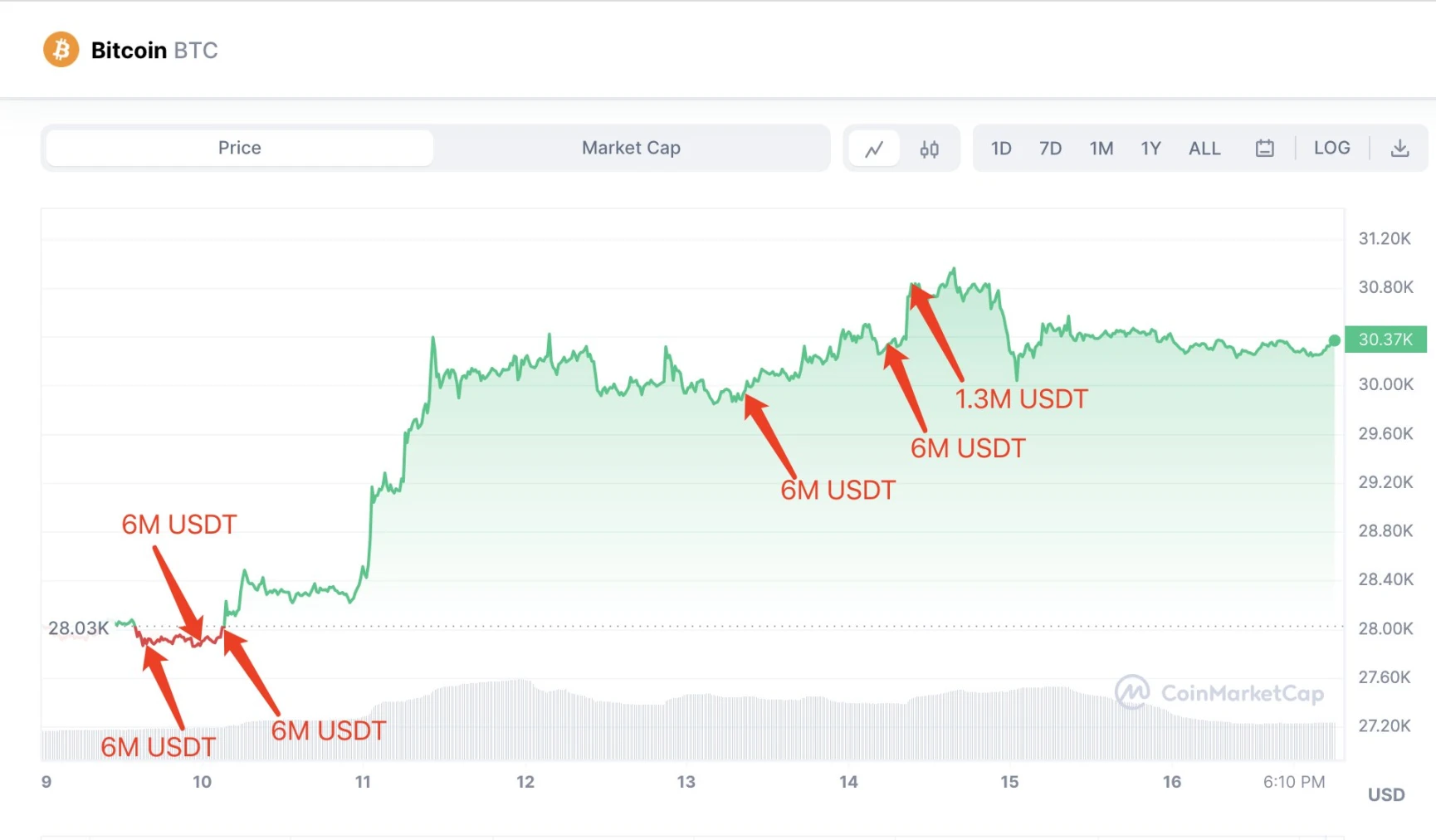Select the 7D time range
Screen dimensions: 1436x840
1050,149
